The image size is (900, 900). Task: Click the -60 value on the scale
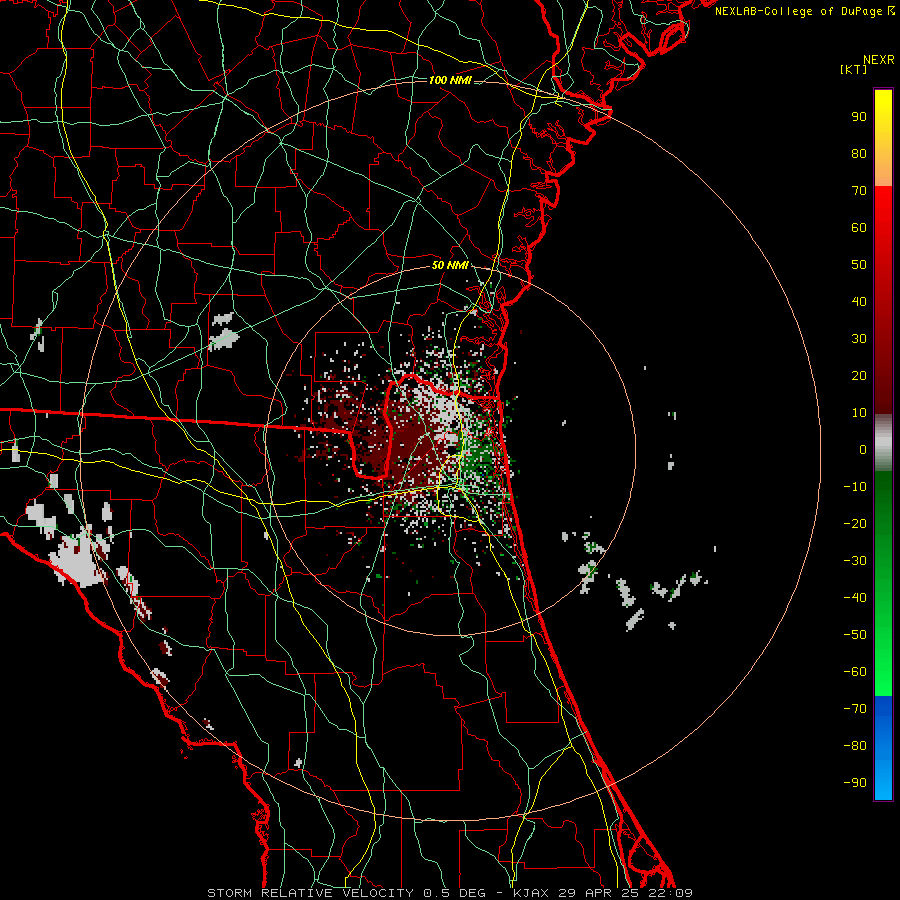855,672
